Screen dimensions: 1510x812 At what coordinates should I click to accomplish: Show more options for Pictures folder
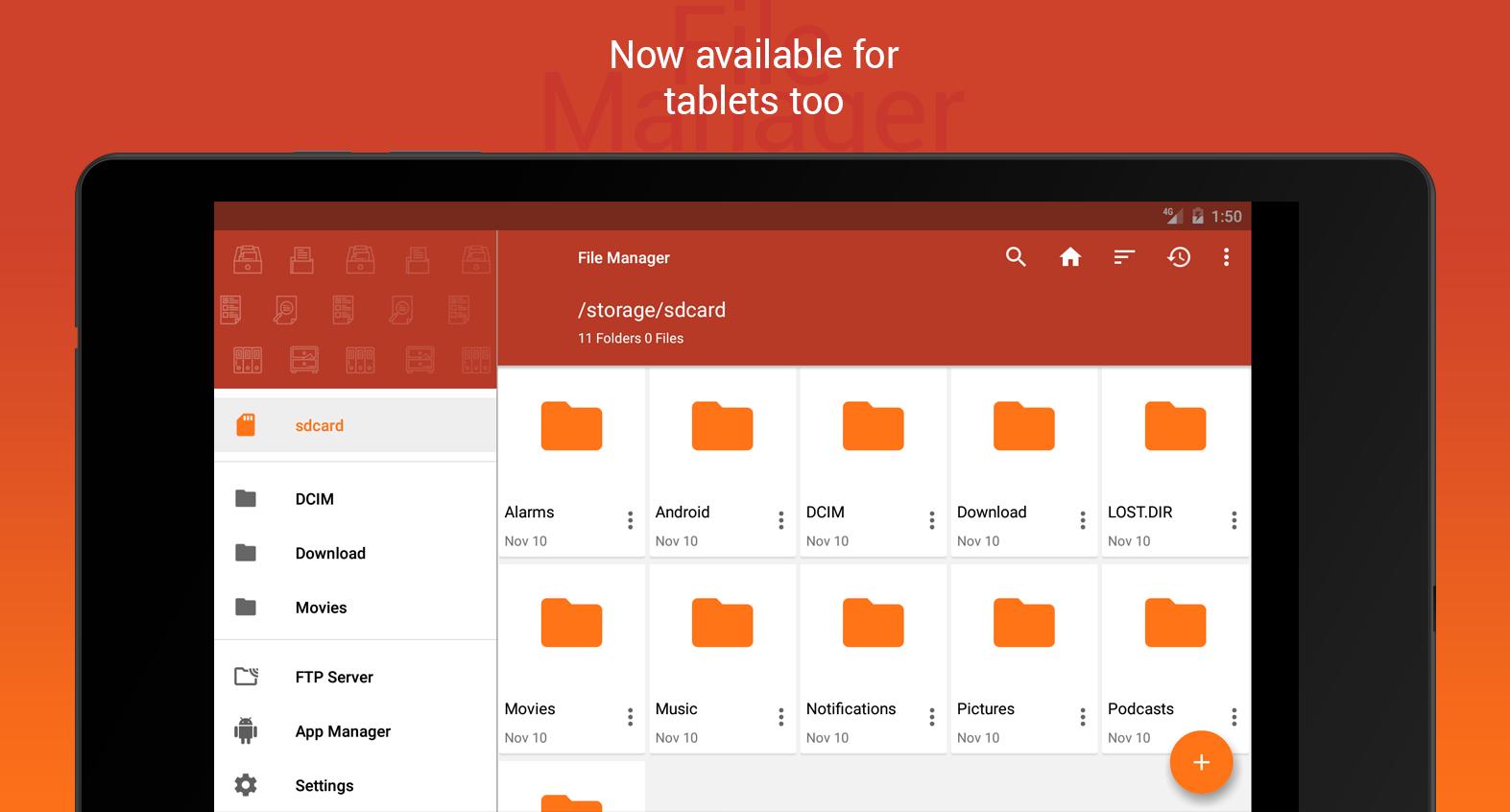(1082, 717)
